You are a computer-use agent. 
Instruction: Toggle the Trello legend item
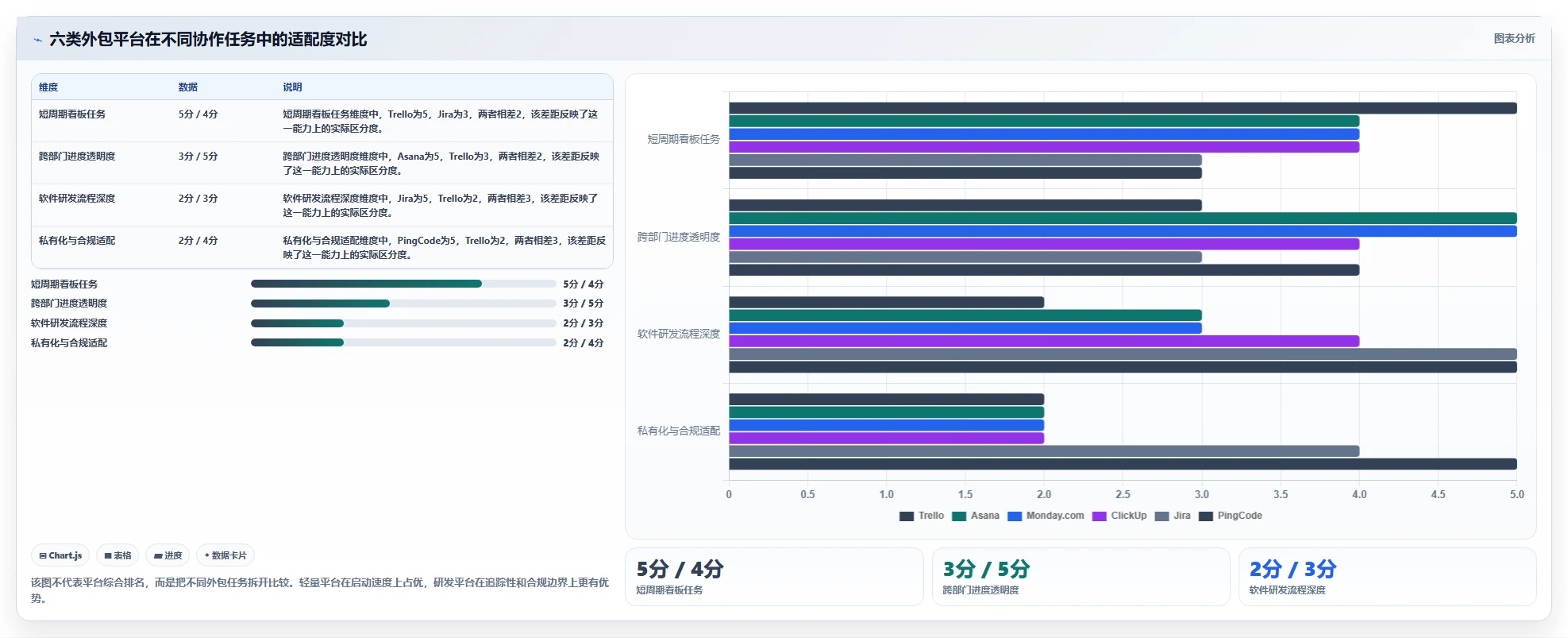(x=921, y=516)
